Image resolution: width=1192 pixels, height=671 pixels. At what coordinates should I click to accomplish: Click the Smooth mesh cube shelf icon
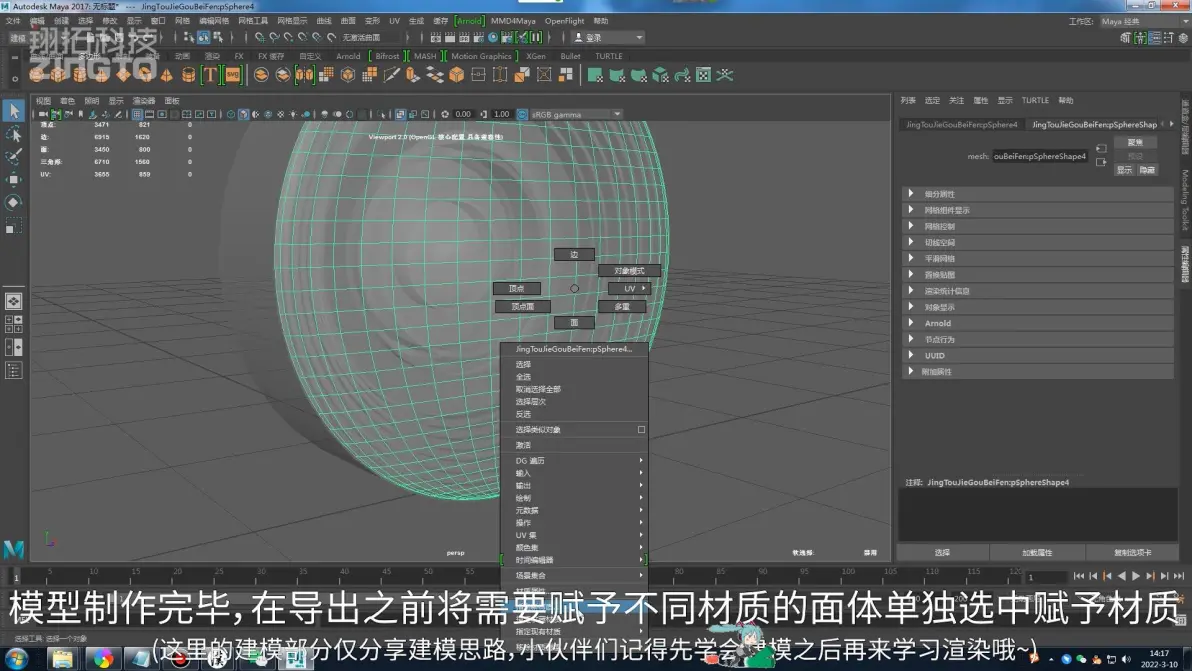[x=347, y=74]
